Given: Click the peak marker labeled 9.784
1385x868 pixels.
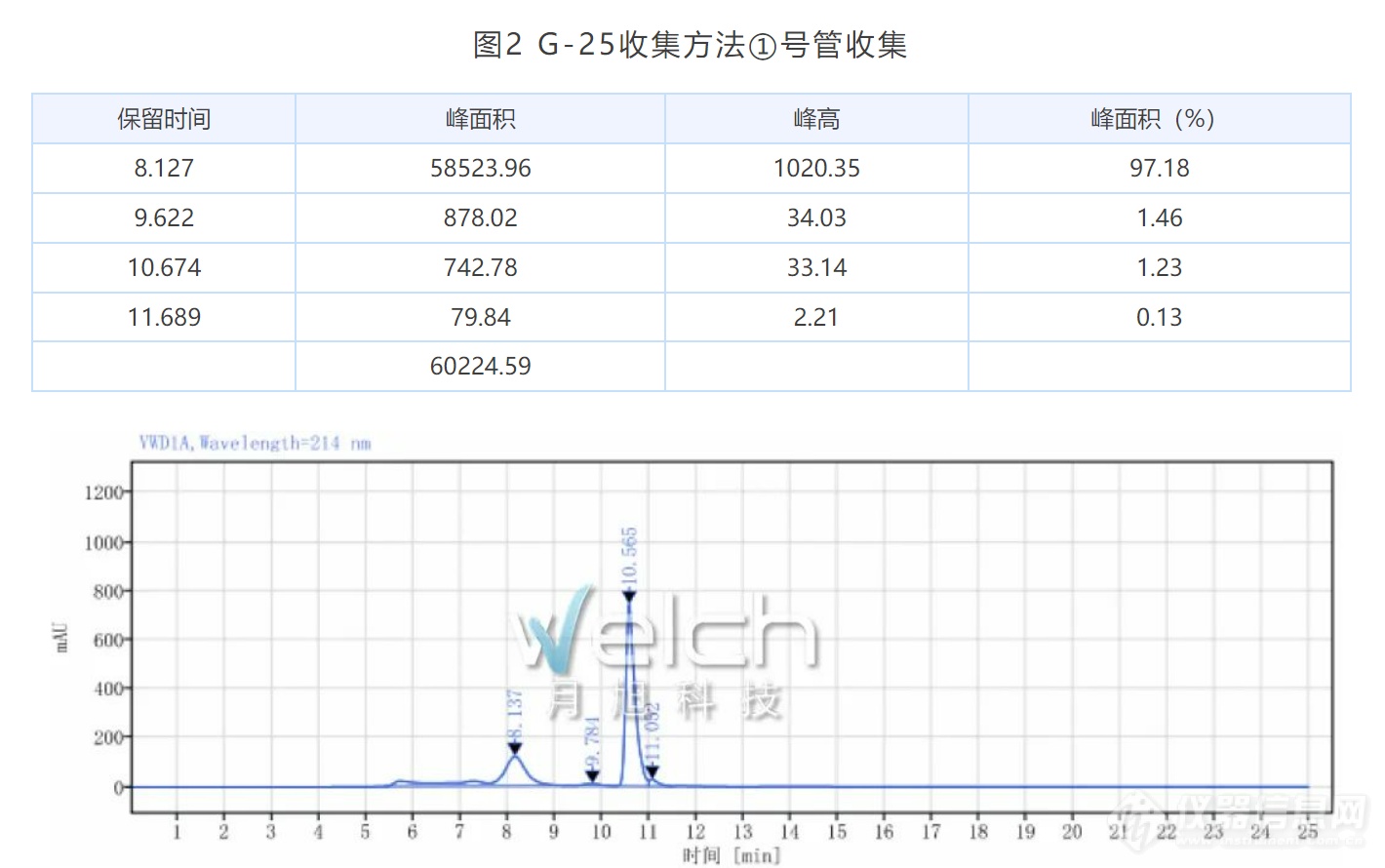Looking at the screenshot, I should [x=592, y=776].
